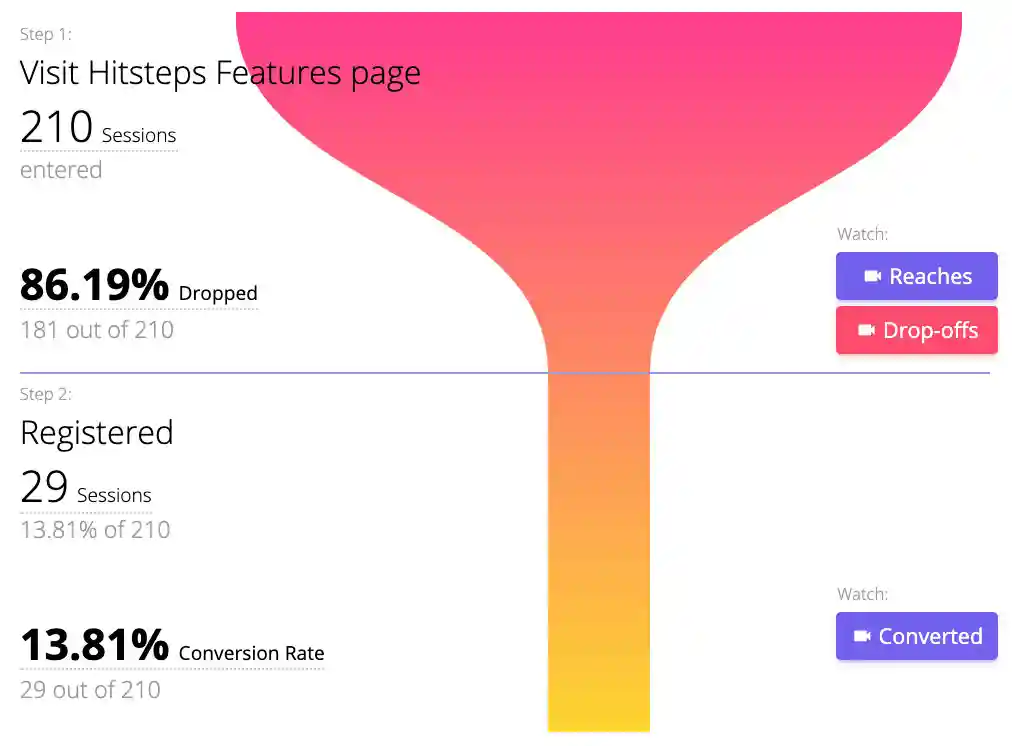Viewport: 1012px width, 746px height.
Task: Click the camera icon on Drop-offs button
Action: point(866,331)
